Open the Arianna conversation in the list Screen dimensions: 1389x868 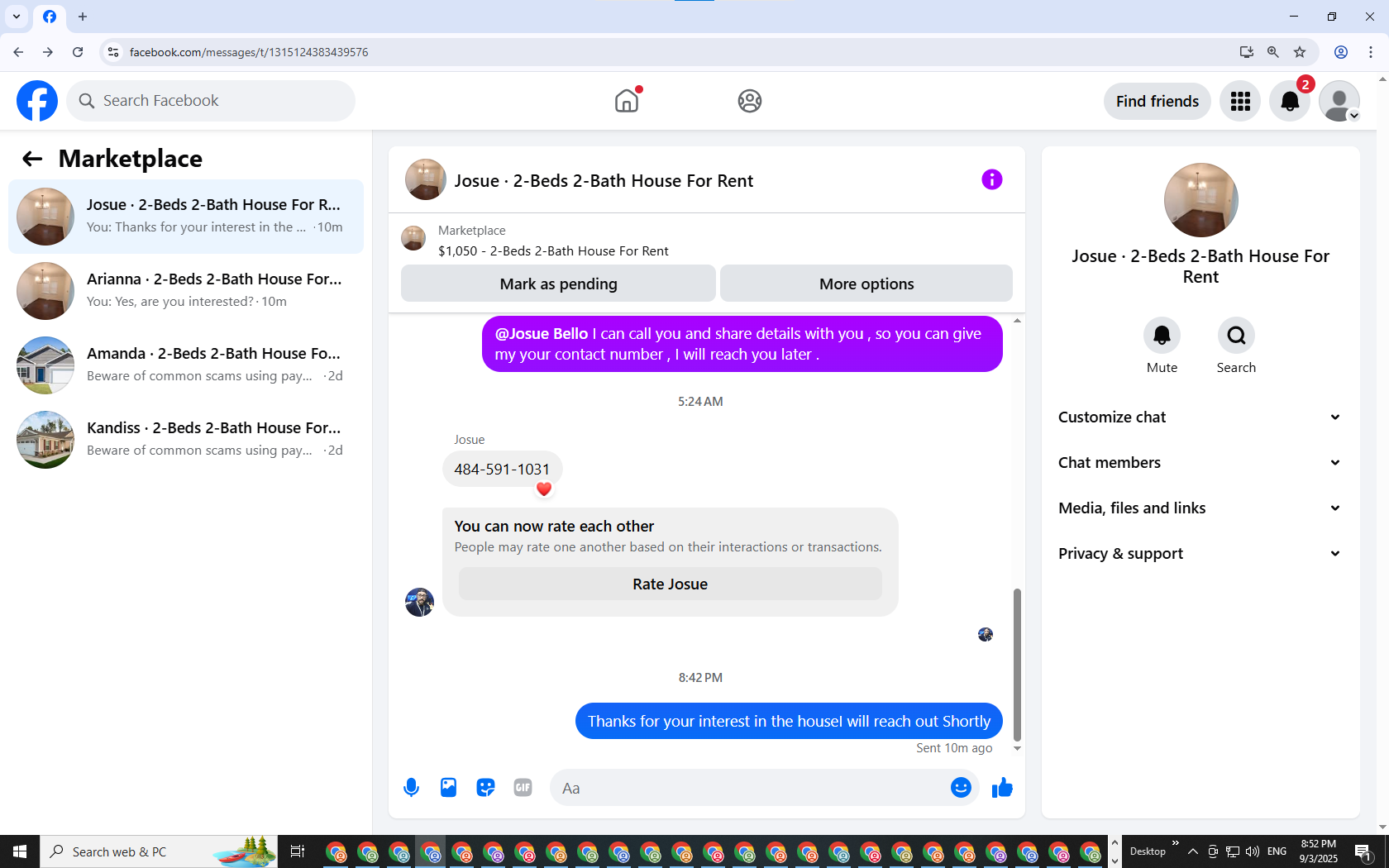click(x=186, y=291)
